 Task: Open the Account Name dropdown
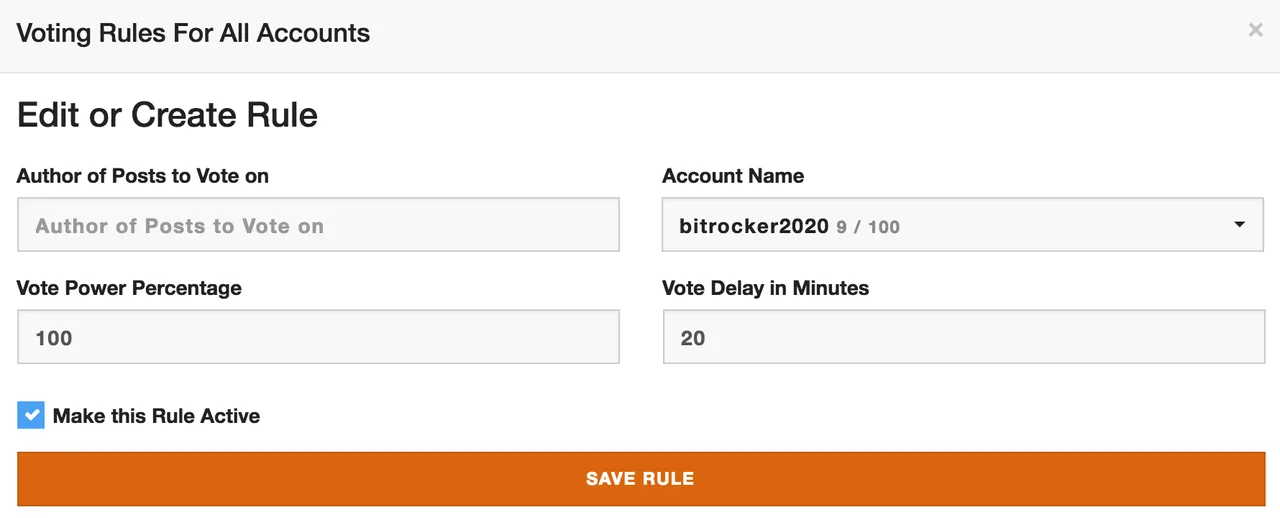pos(963,224)
